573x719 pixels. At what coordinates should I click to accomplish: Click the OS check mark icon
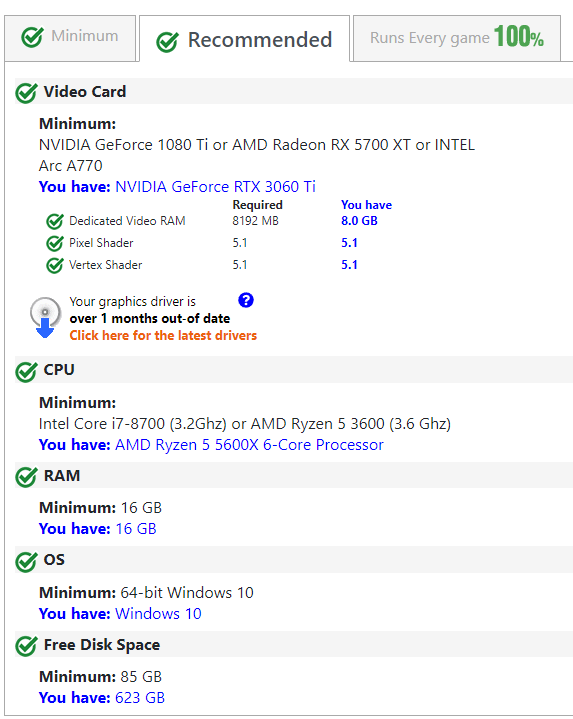point(26,562)
